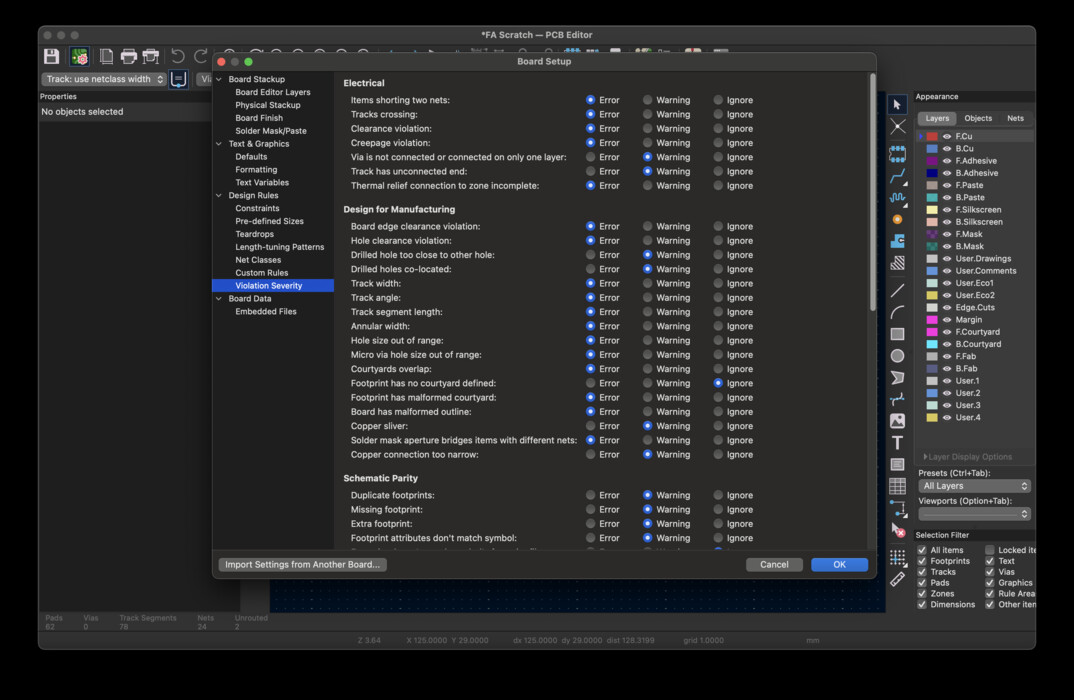The image size is (1074, 700).
Task: Select the Measure ruler tool
Action: click(897, 579)
